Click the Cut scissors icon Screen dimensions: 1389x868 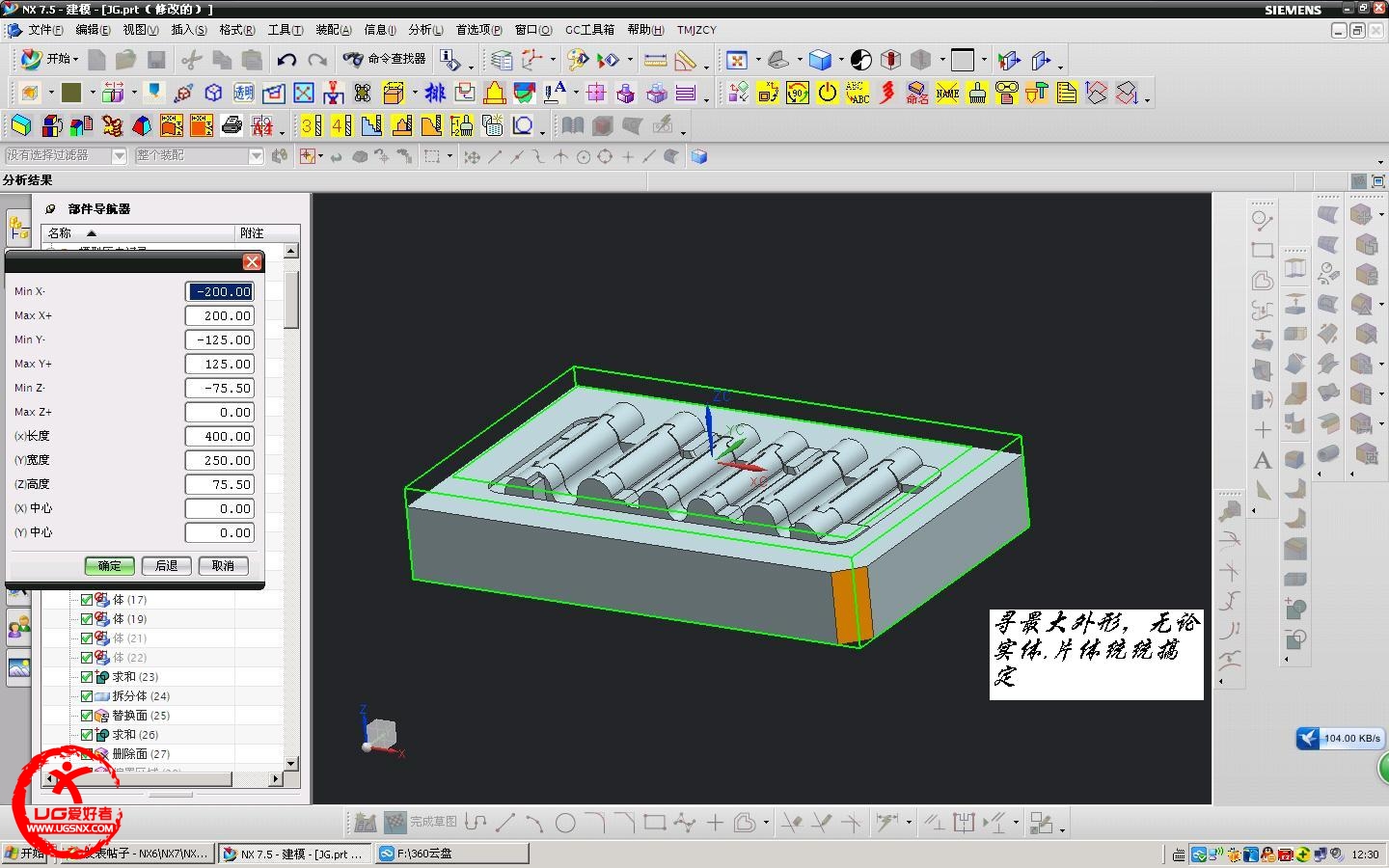(191, 60)
